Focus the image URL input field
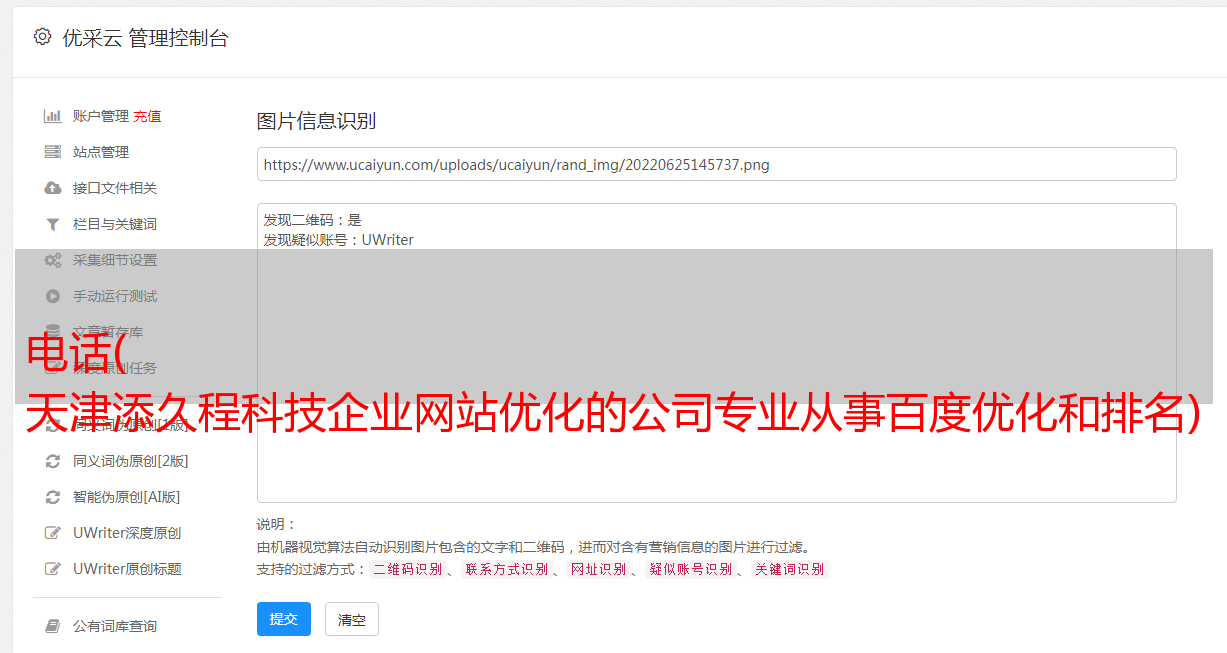 [716, 164]
